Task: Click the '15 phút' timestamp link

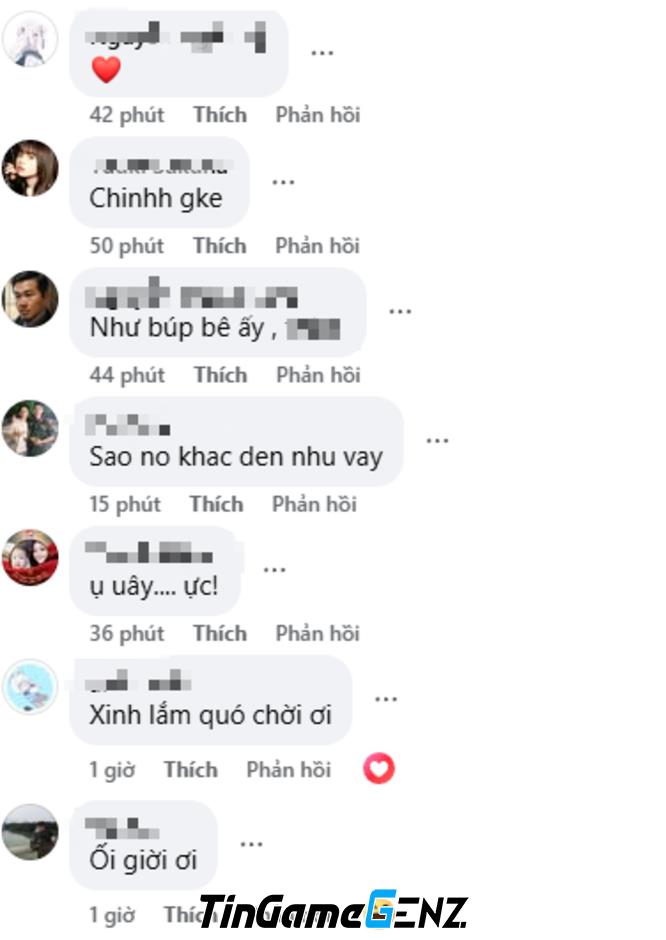Action: click(x=125, y=504)
